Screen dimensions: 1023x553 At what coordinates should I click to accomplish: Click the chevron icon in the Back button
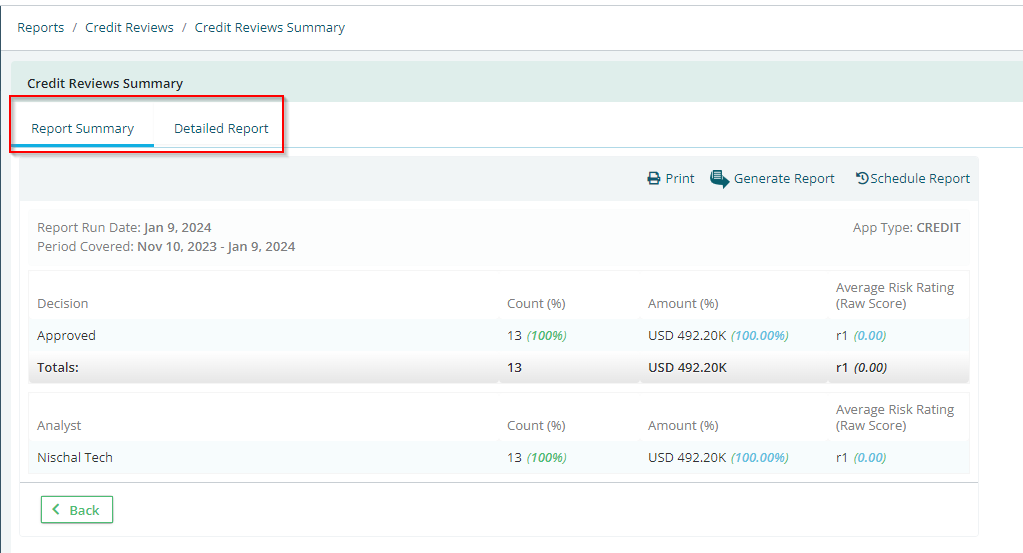point(56,509)
